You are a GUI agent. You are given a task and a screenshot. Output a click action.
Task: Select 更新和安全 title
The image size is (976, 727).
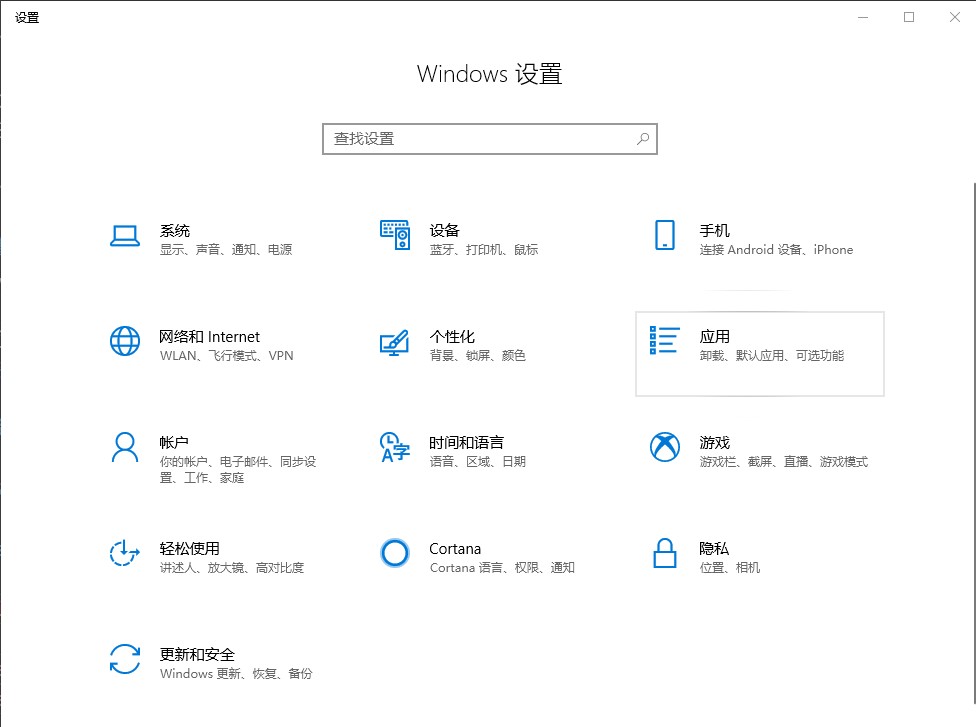click(197, 655)
